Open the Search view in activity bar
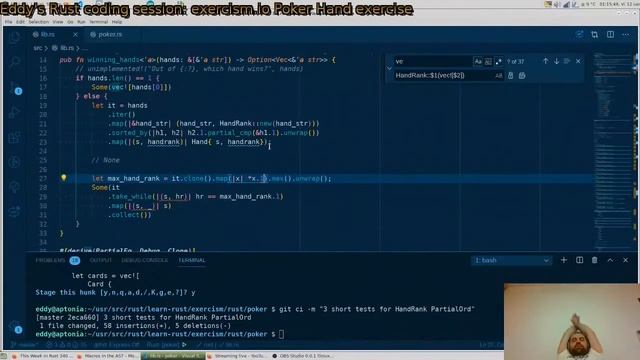Image resolution: width=640 pixels, height=360 pixels. tap(15, 62)
